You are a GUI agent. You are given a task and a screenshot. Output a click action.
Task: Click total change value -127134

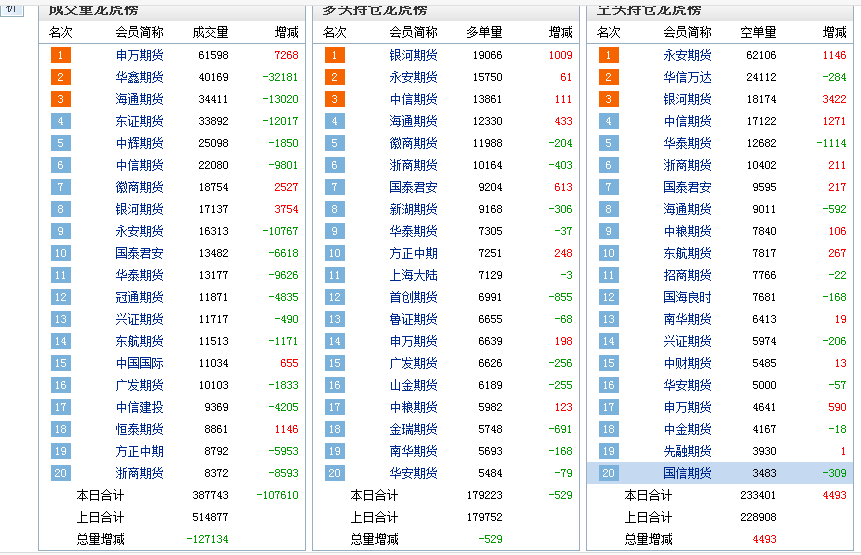208,539
